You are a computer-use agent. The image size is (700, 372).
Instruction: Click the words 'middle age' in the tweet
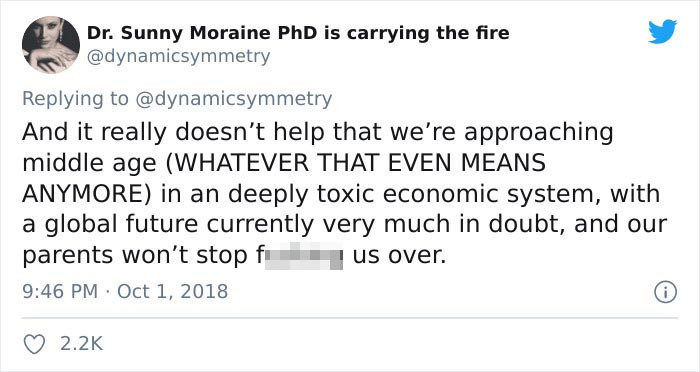(89, 163)
